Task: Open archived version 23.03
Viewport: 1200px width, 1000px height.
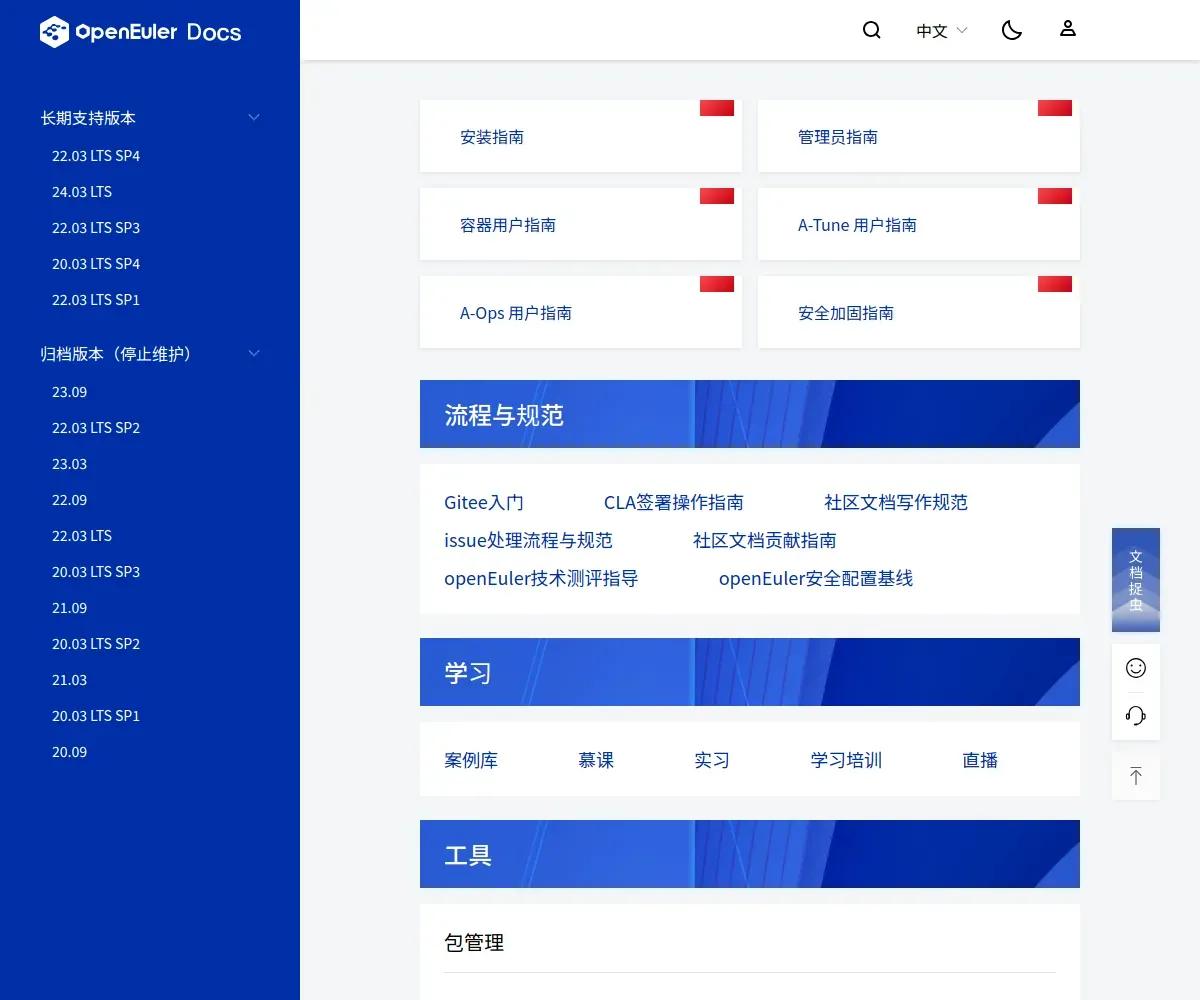Action: click(70, 464)
